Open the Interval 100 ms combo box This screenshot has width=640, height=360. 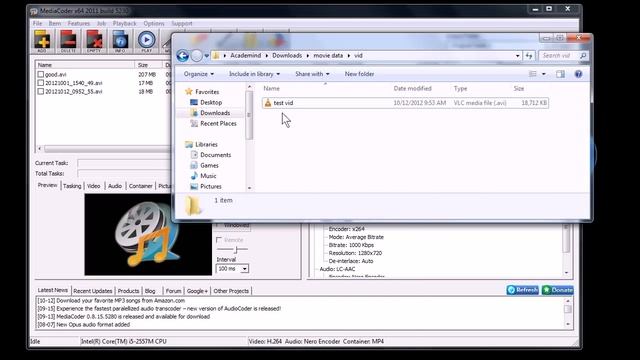tap(232, 269)
